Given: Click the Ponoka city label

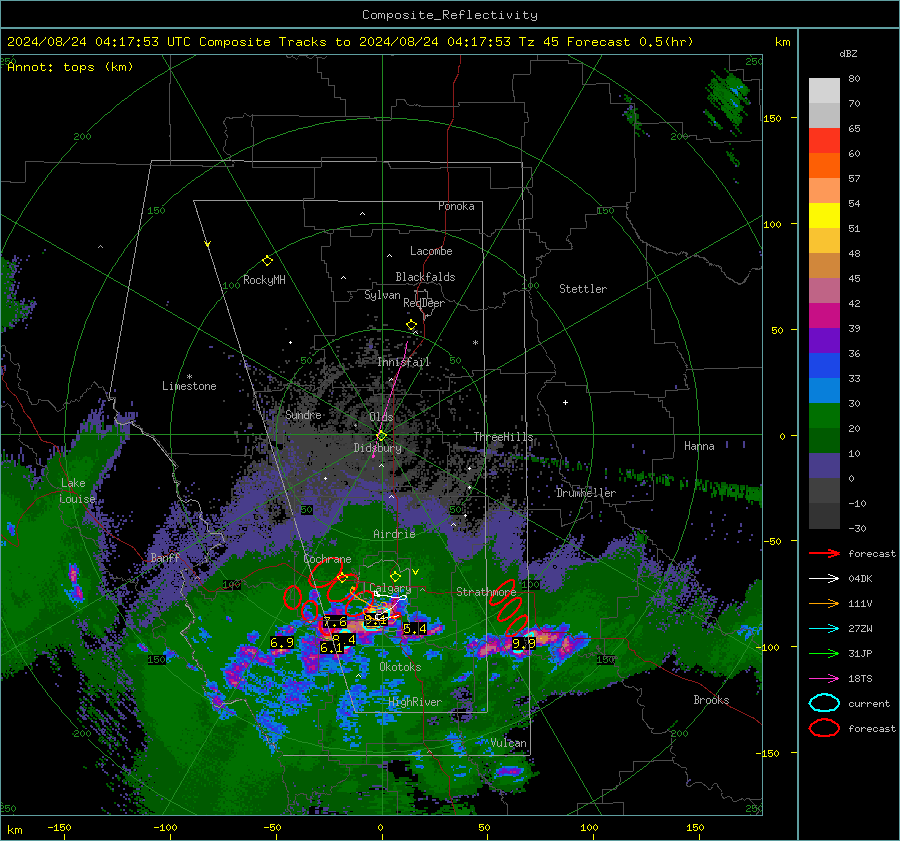Looking at the screenshot, I should (456, 206).
